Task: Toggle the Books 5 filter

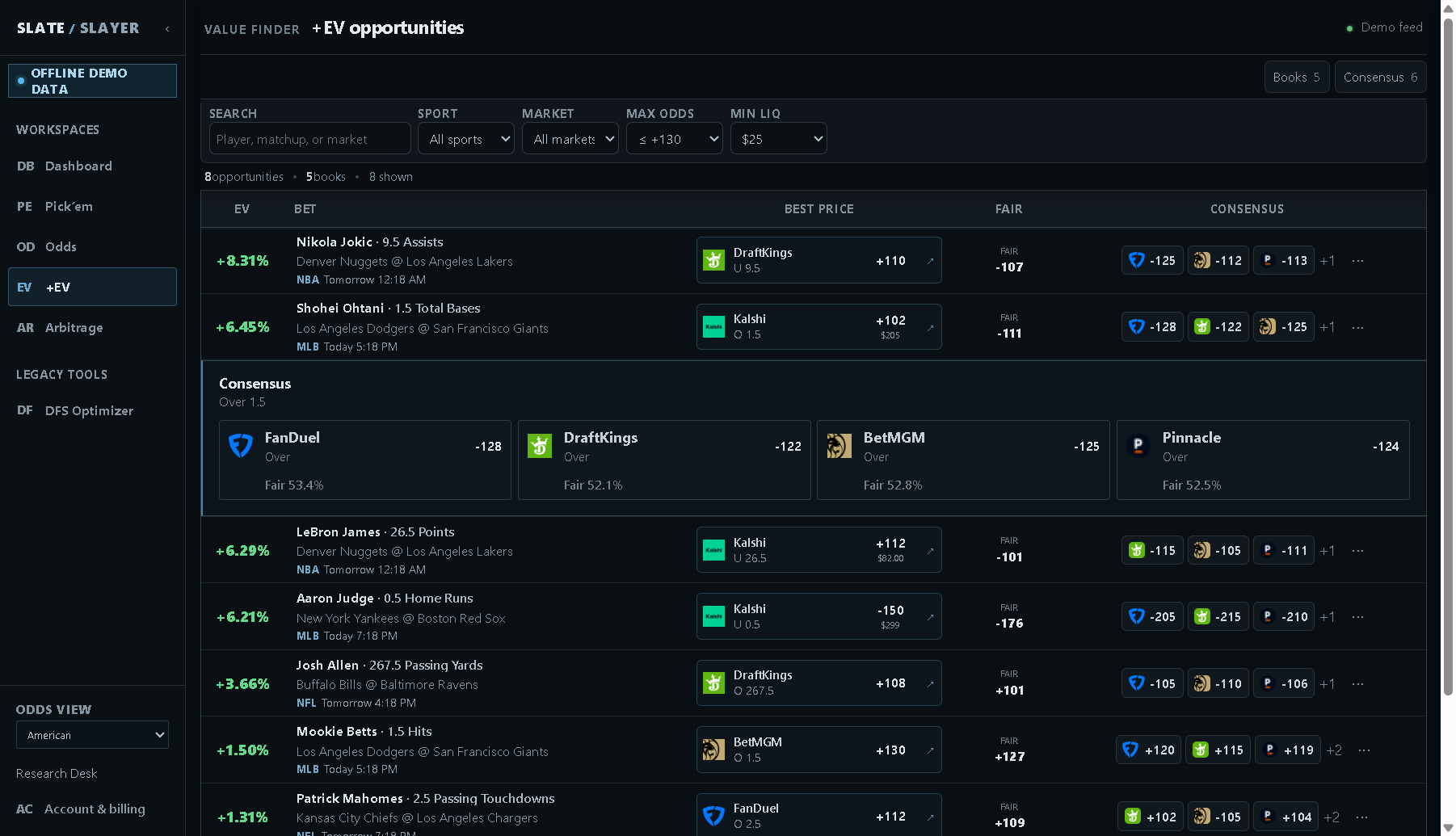Action: click(x=1296, y=77)
